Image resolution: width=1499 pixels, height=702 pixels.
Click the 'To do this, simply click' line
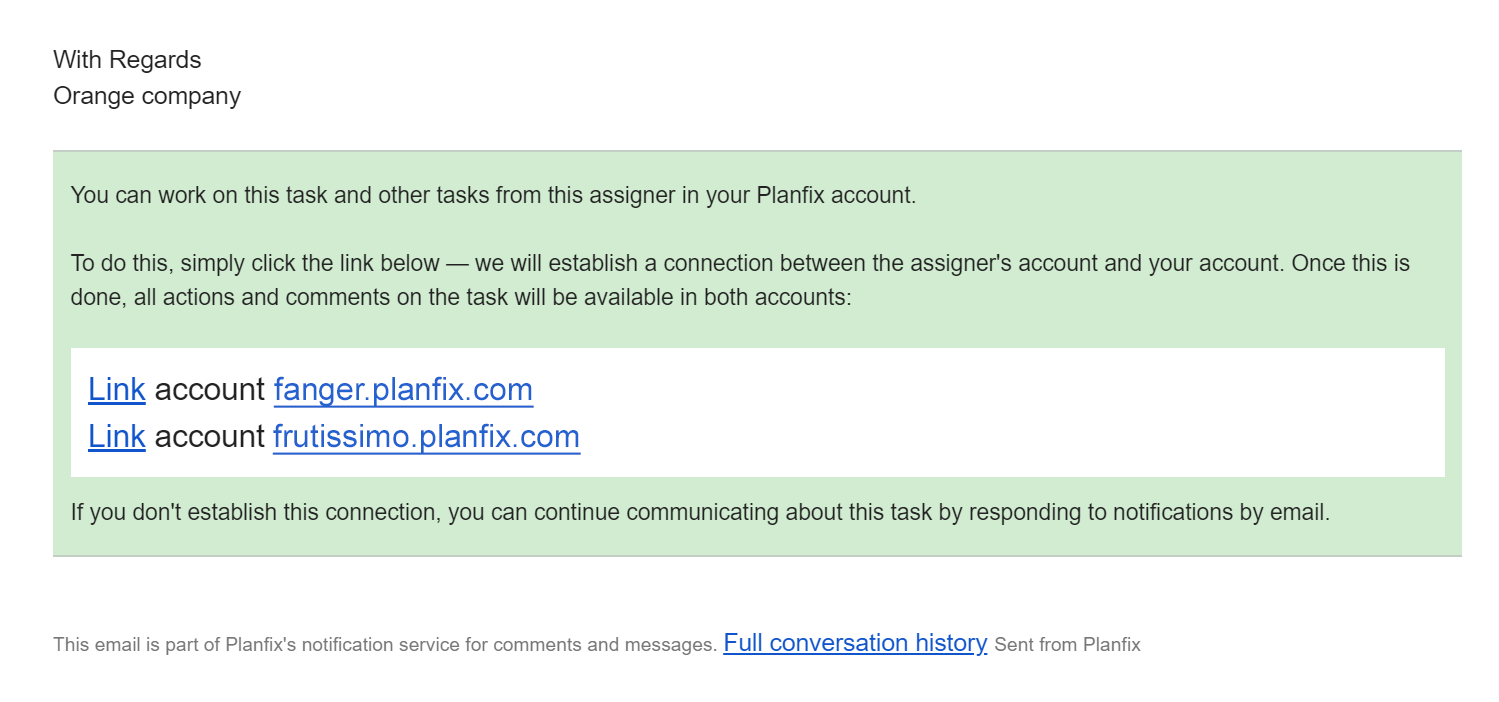pyautogui.click(x=740, y=264)
